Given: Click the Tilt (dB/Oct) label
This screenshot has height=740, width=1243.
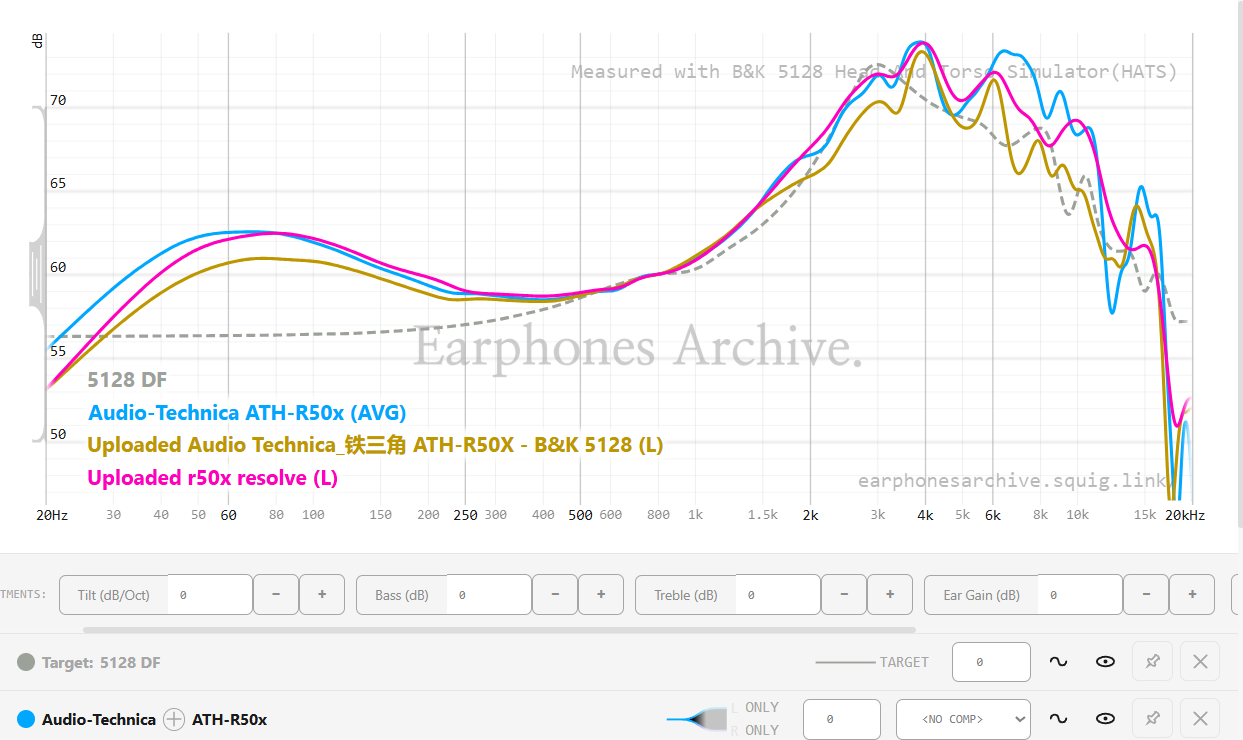Looking at the screenshot, I should tap(113, 594).
